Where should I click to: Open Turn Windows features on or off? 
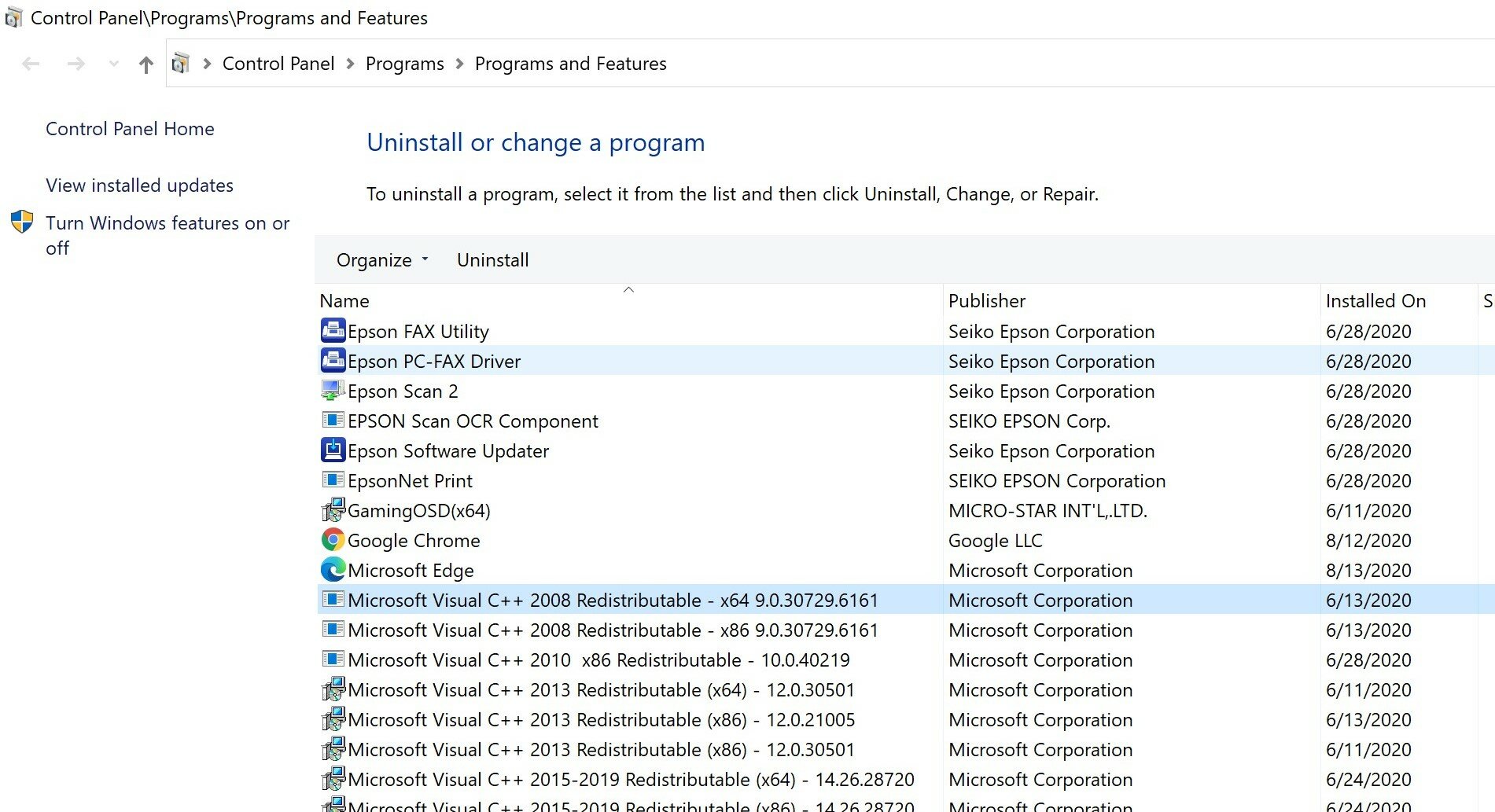pos(168,235)
